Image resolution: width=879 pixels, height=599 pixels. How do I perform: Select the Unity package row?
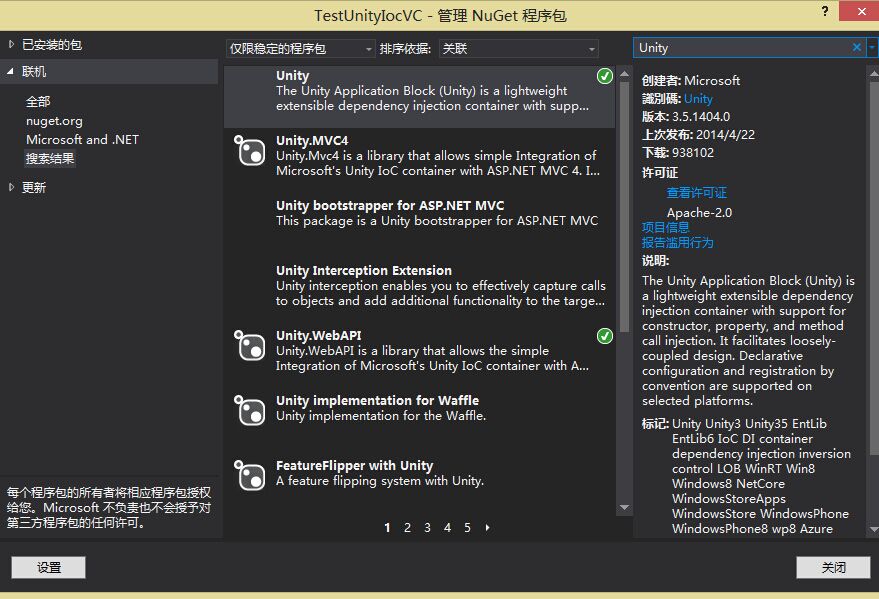[x=419, y=96]
